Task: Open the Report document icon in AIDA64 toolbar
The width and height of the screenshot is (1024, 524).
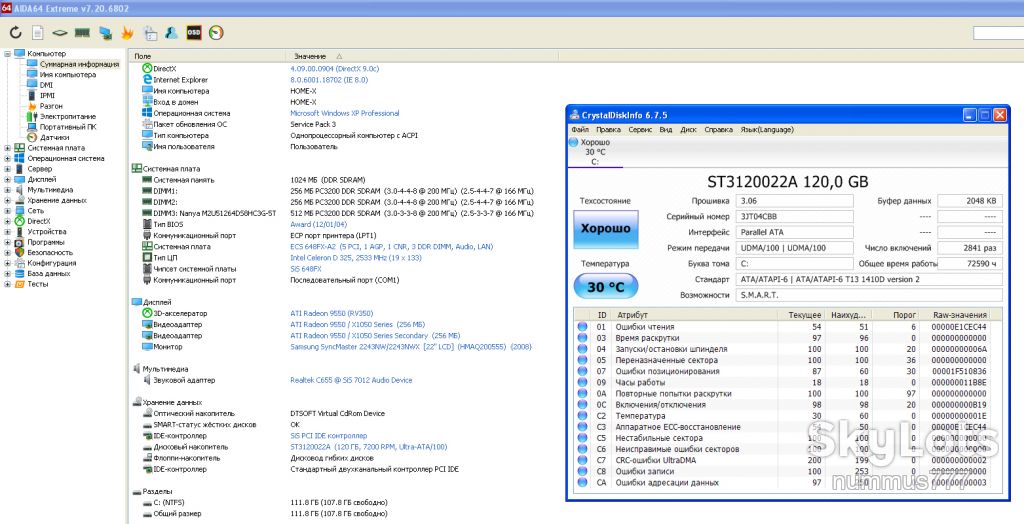Action: click(x=38, y=33)
